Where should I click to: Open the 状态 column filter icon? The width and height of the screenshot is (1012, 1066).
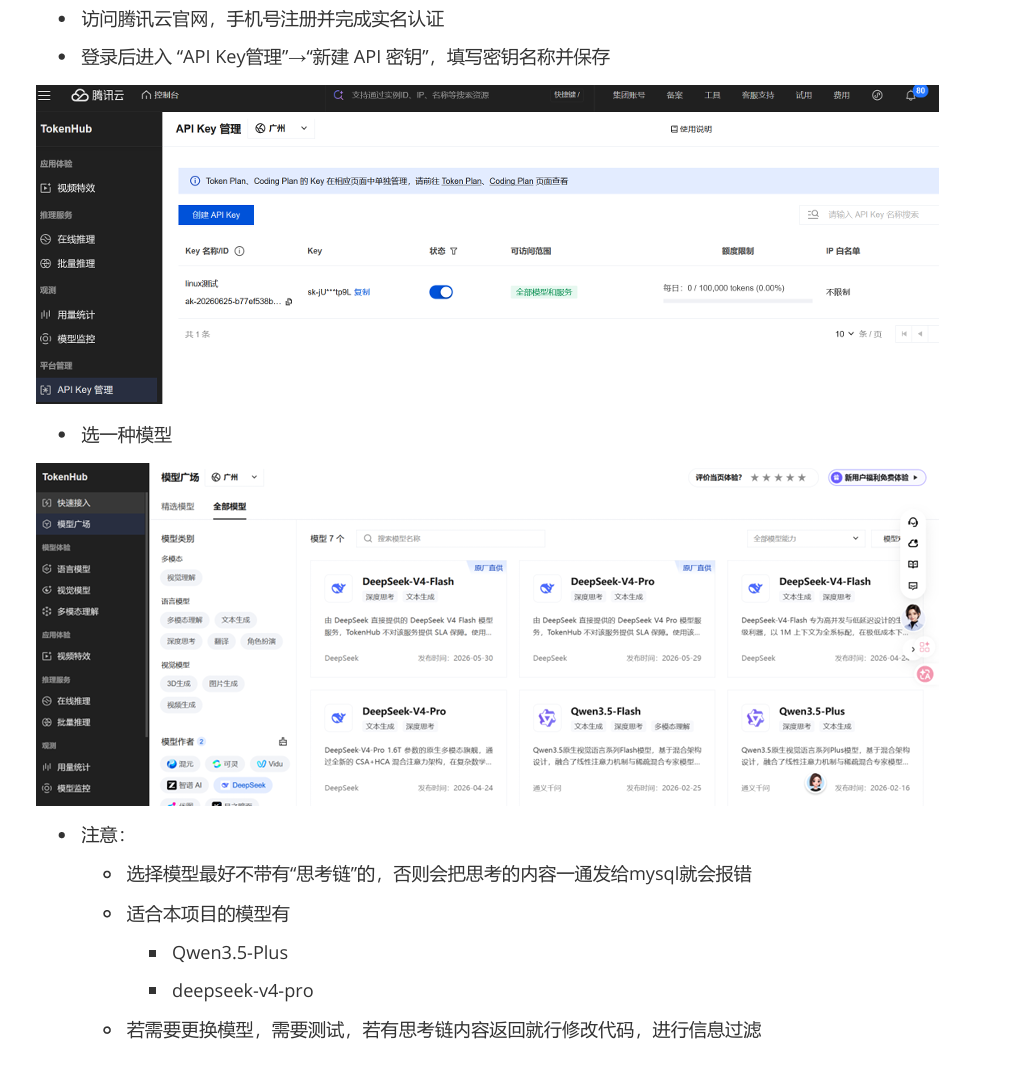point(453,251)
